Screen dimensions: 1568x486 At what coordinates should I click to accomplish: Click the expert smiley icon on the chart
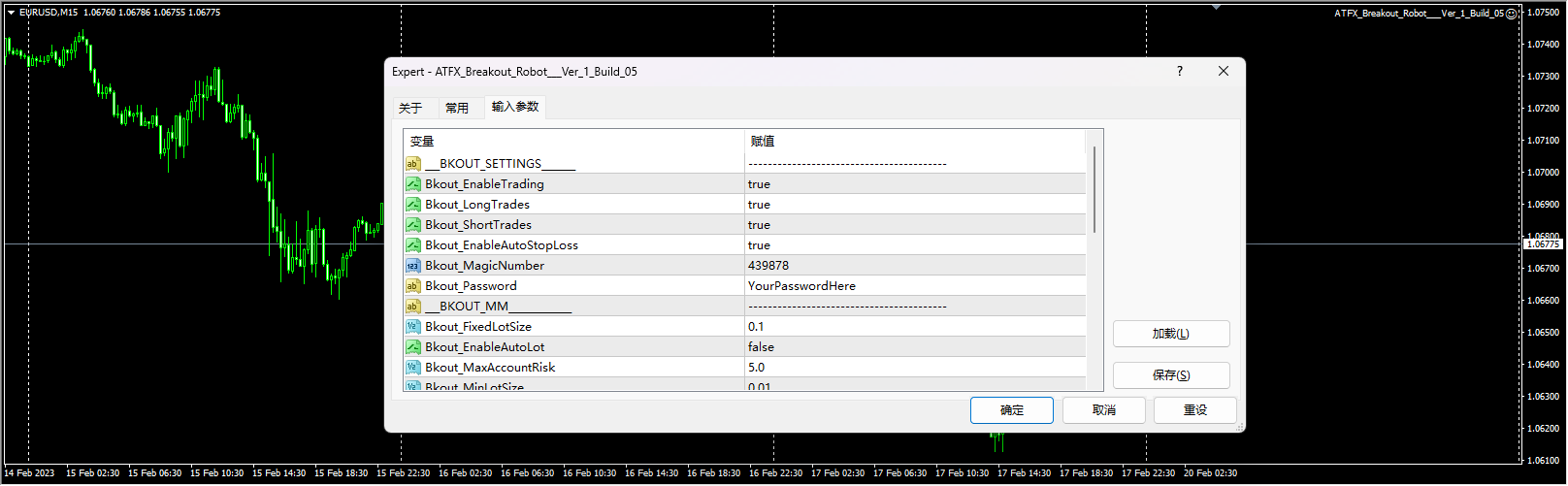1511,14
